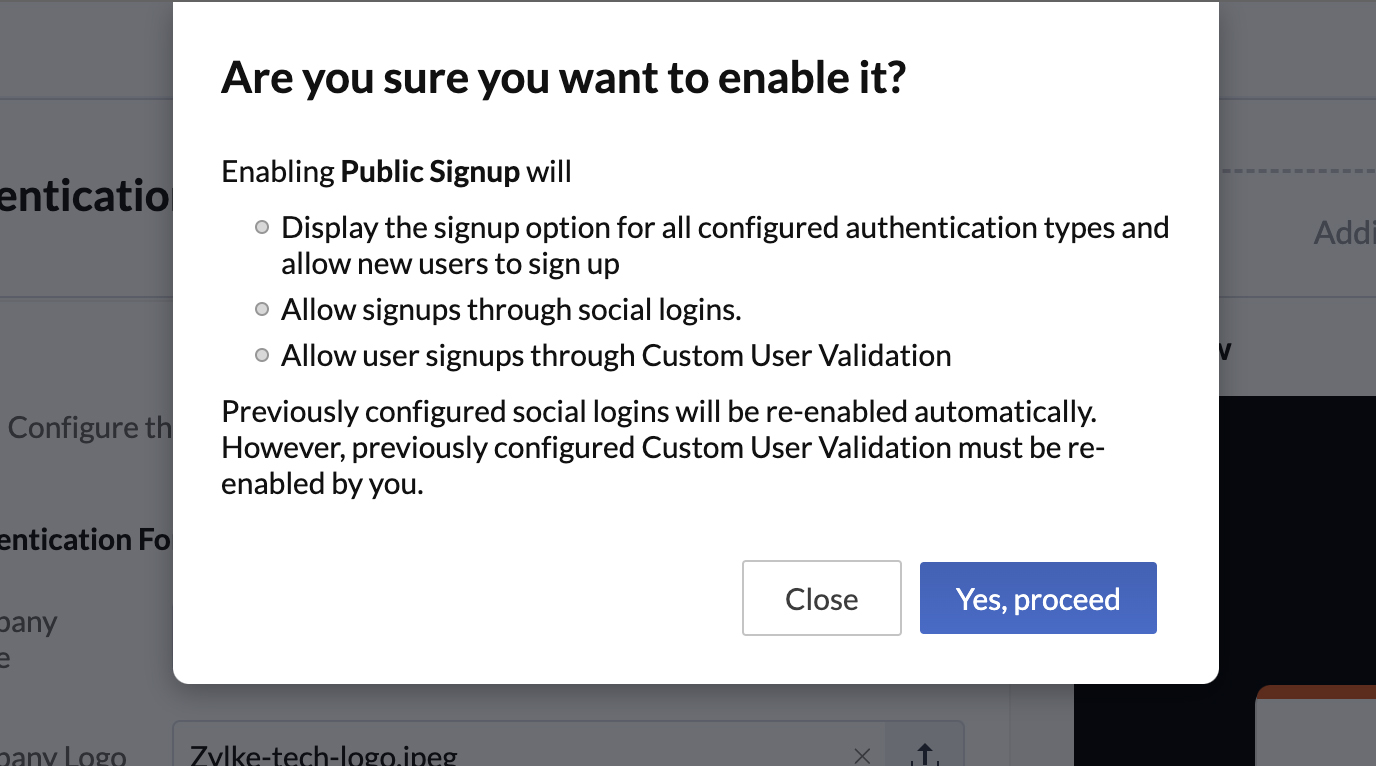This screenshot has height=766, width=1376.
Task: Click the X to remove Zylke-tech-logo.jpeg
Action: click(x=862, y=756)
